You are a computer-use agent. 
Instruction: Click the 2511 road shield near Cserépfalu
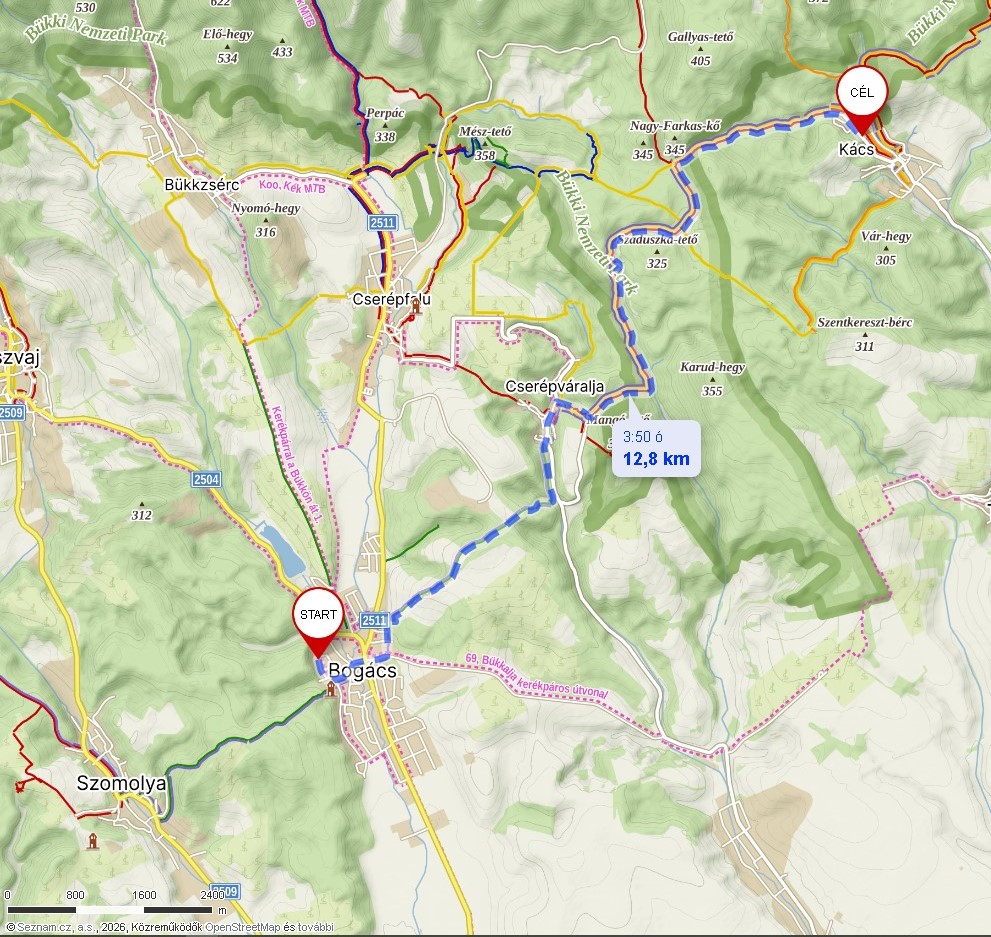(382, 222)
